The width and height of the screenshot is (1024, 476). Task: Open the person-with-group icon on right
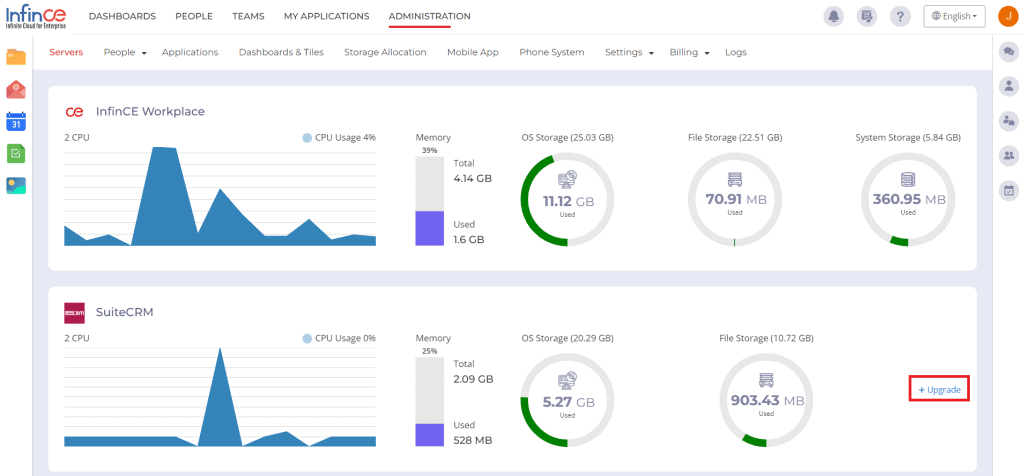1010,120
